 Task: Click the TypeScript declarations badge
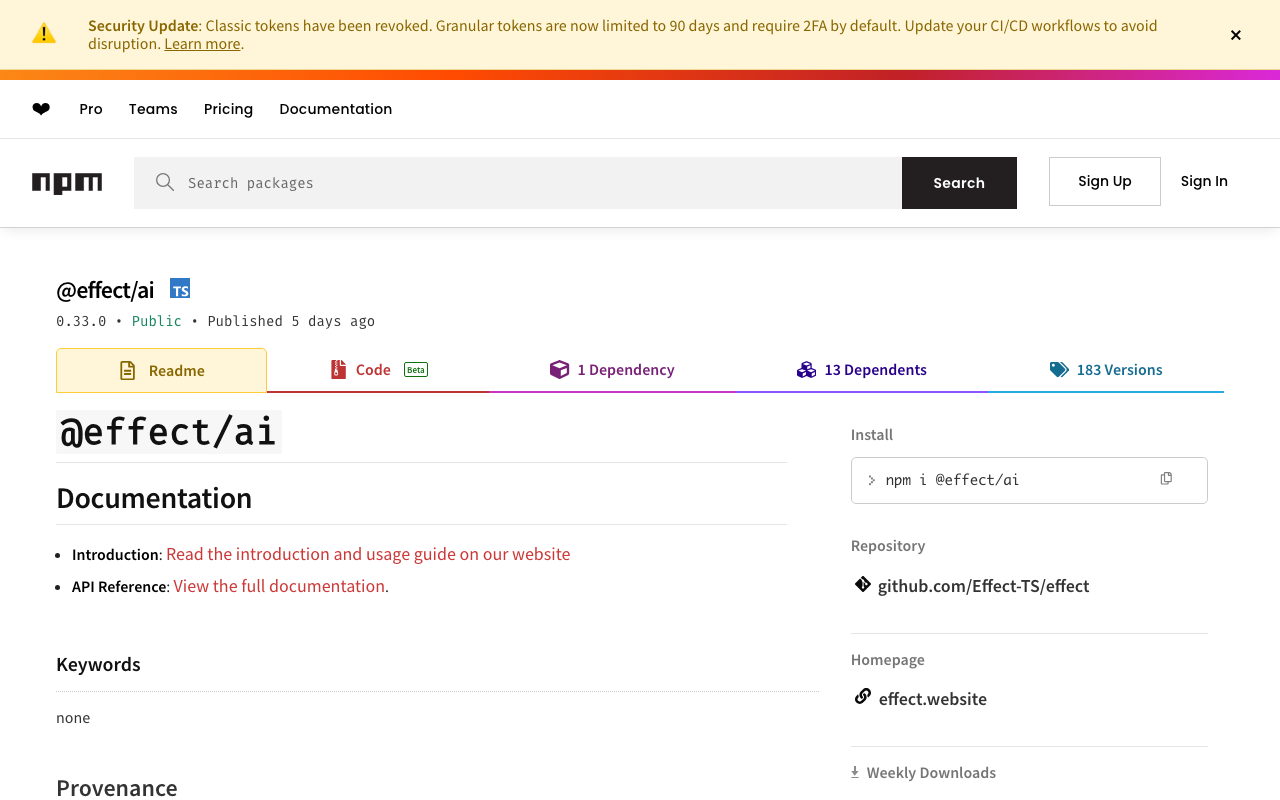click(180, 289)
